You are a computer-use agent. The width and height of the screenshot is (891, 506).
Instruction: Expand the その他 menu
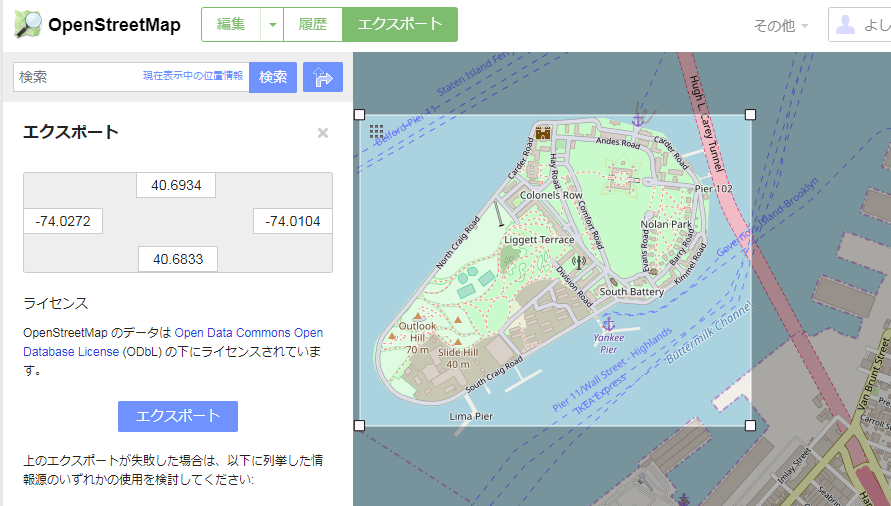(x=780, y=26)
